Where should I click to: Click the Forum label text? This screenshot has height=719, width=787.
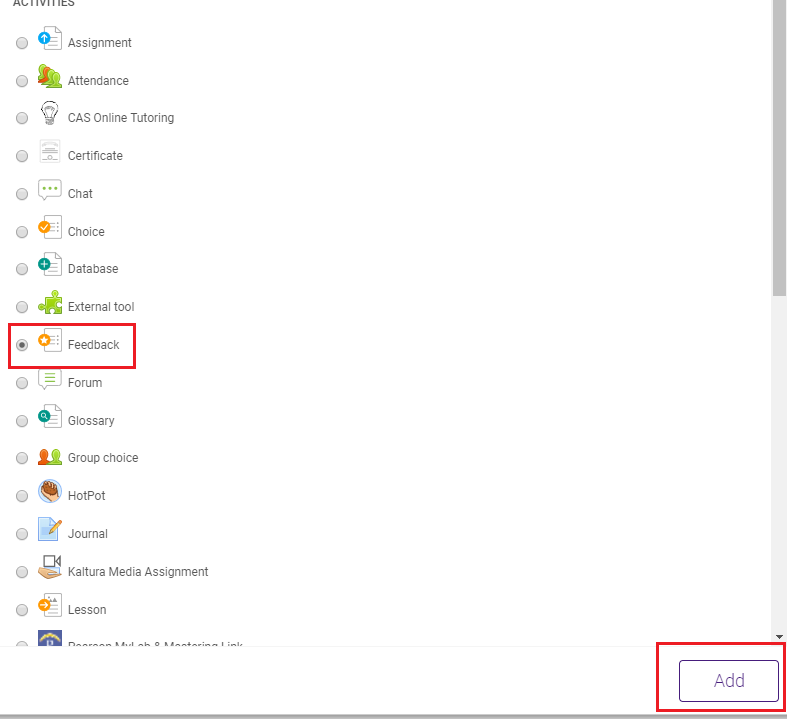point(85,383)
